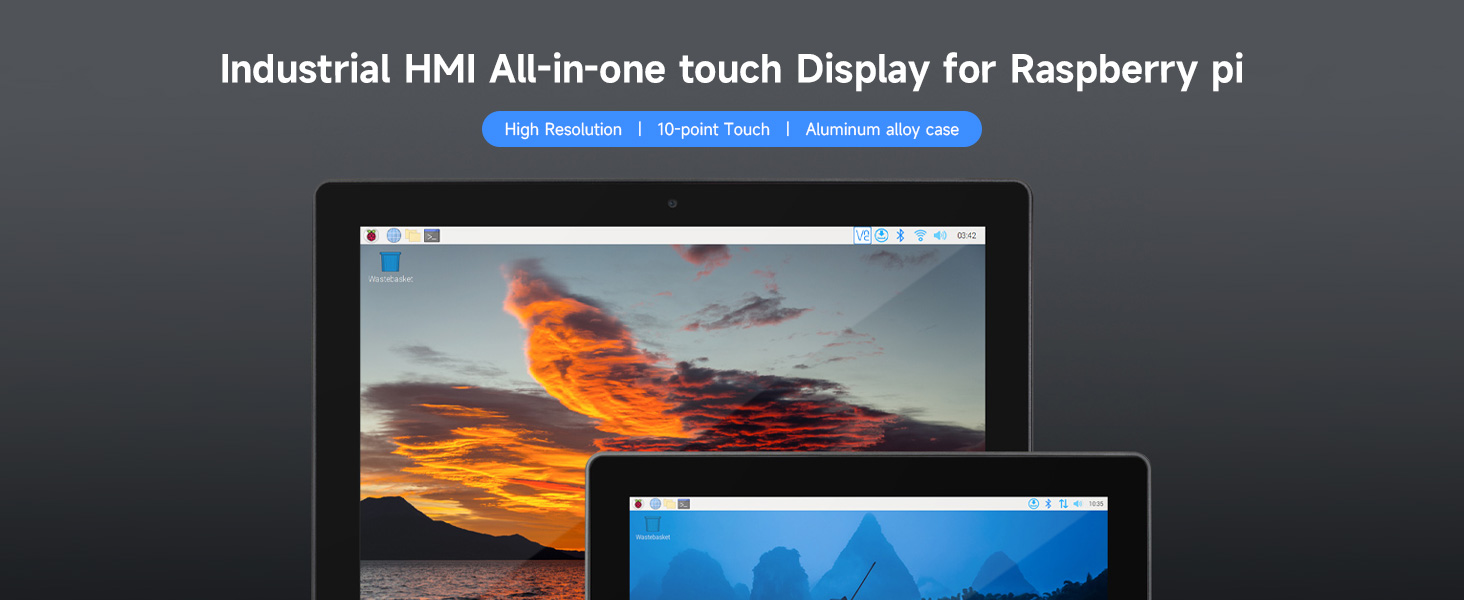Viewport: 1464px width, 600px height.
Task: Launch the terminal on the small display
Action: click(684, 504)
